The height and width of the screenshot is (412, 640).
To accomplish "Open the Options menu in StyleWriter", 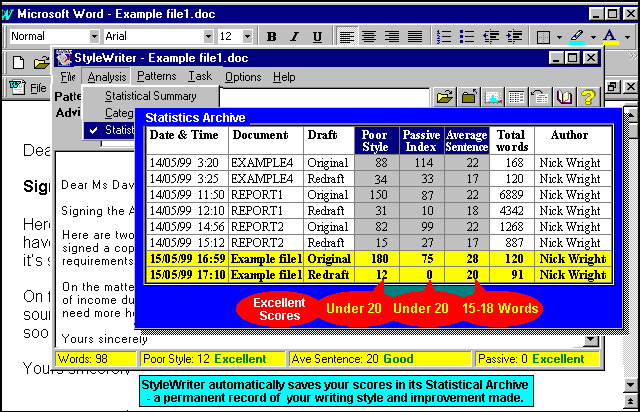I will tap(243, 77).
